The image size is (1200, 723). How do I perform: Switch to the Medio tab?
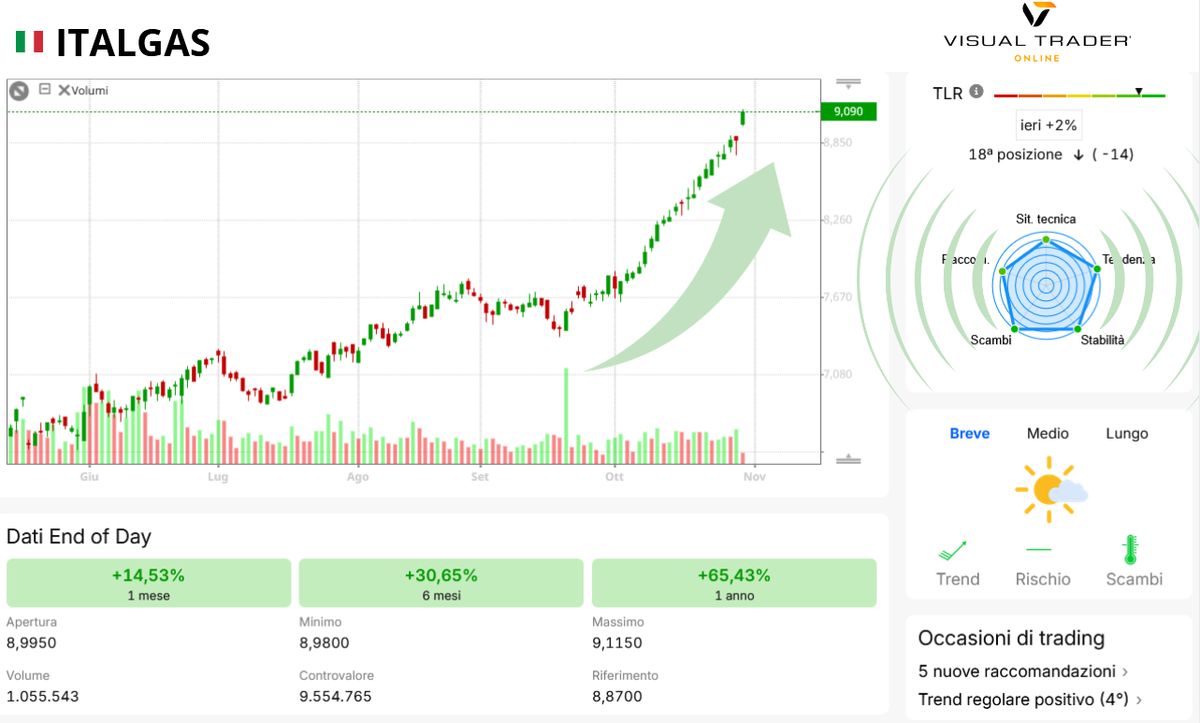[x=1047, y=433]
